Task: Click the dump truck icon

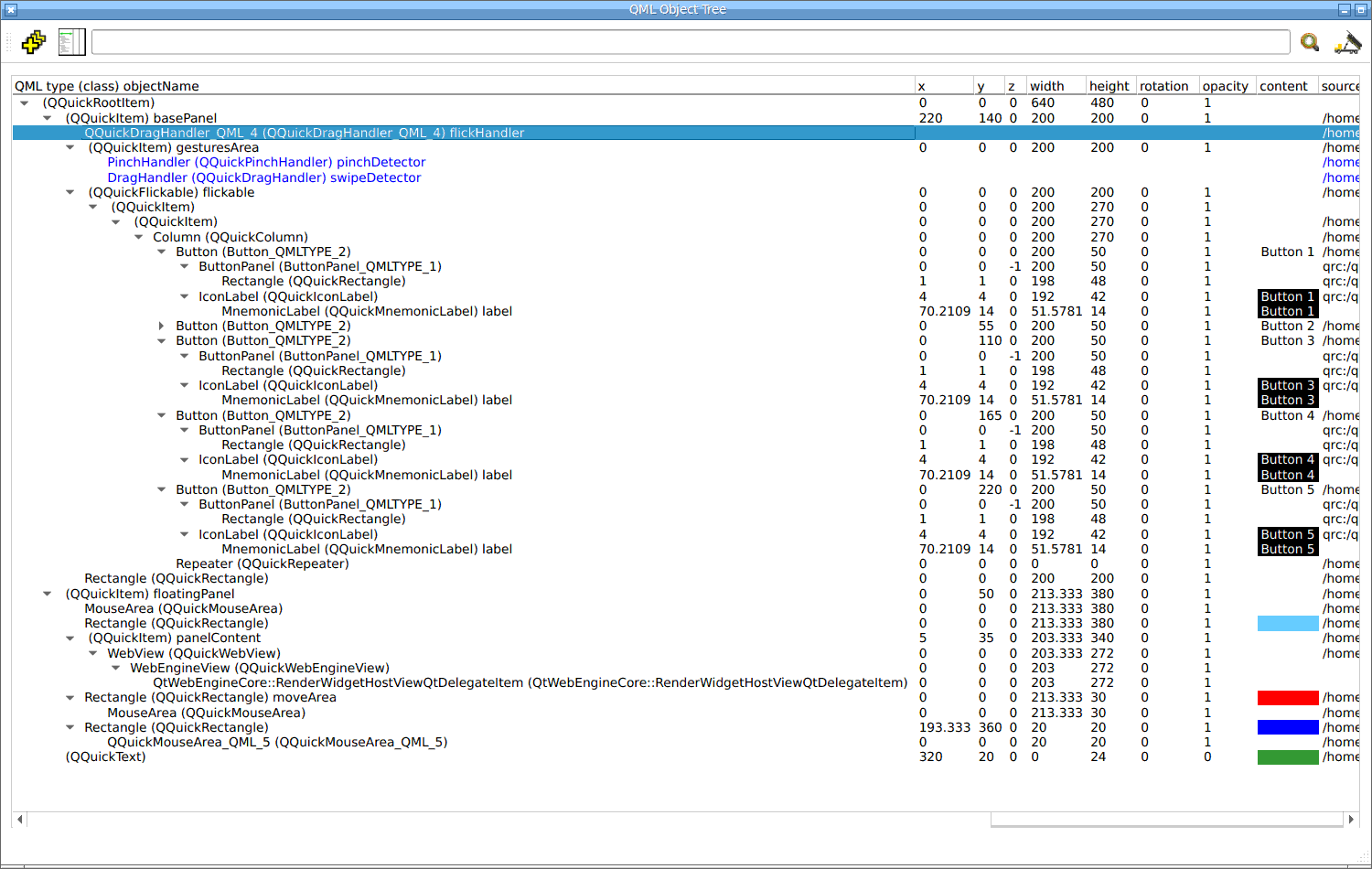Action: [x=1347, y=43]
